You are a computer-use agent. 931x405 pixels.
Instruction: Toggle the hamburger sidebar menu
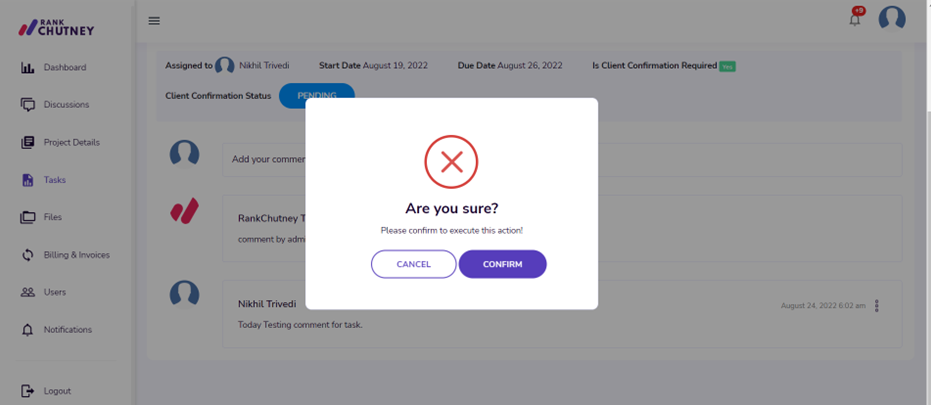154,21
